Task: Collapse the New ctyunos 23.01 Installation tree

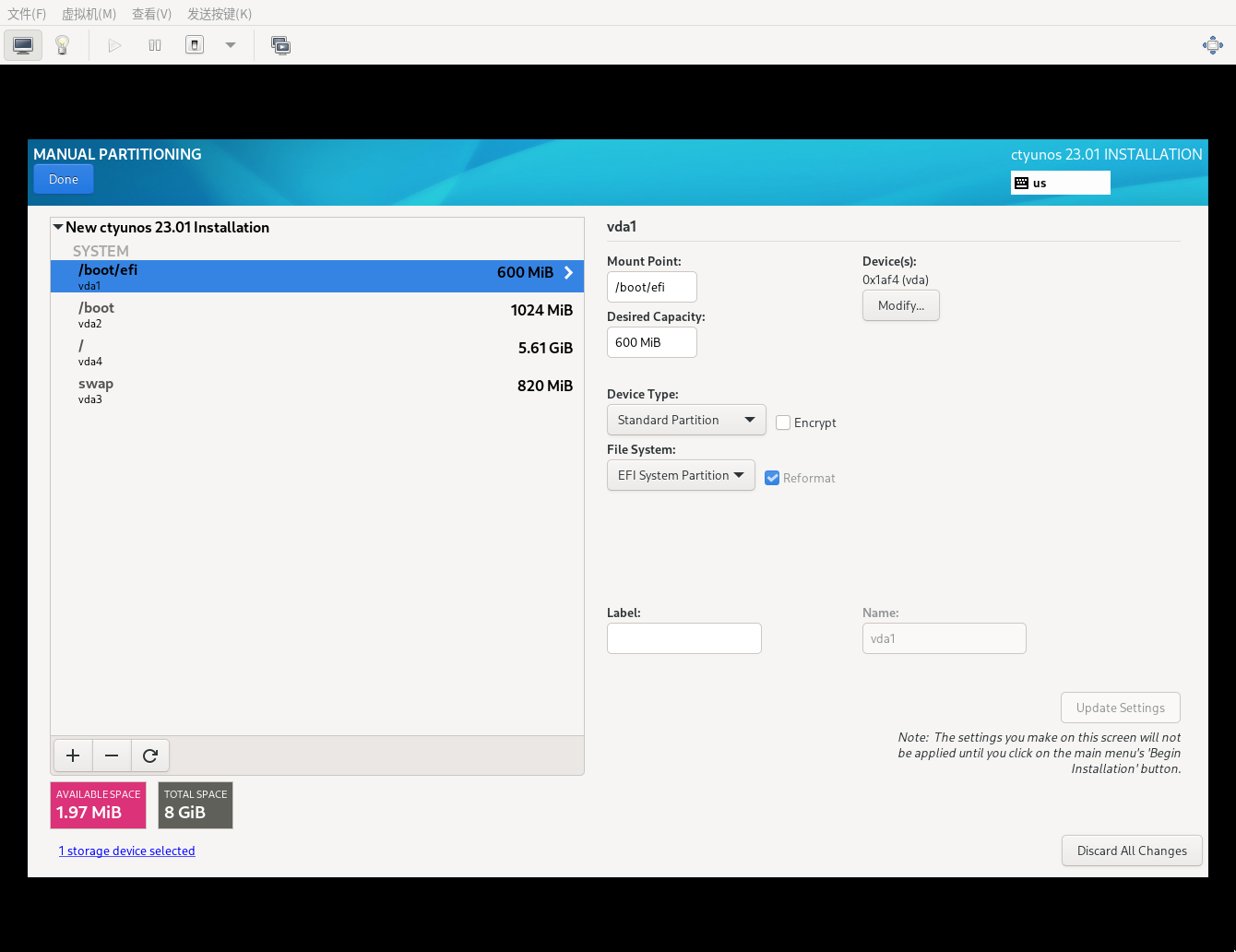Action: (x=58, y=227)
